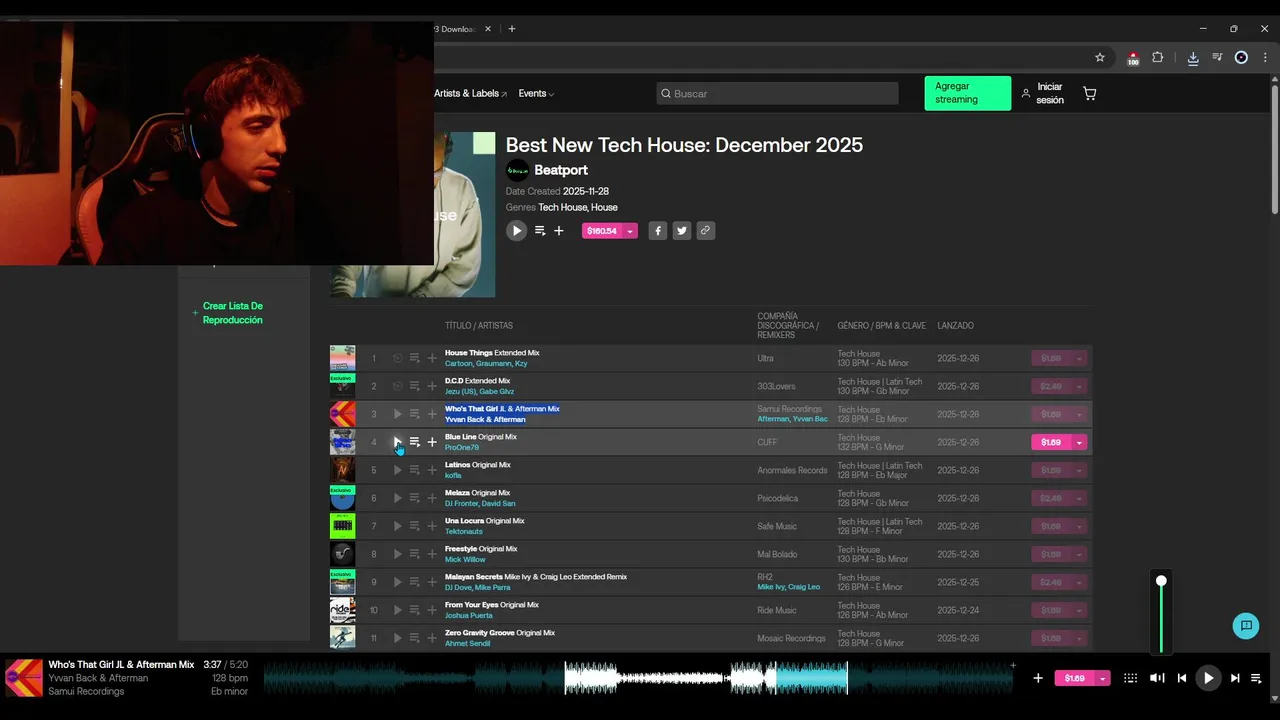Share playlist on Facebook
This screenshot has width=1280, height=720.
[658, 231]
